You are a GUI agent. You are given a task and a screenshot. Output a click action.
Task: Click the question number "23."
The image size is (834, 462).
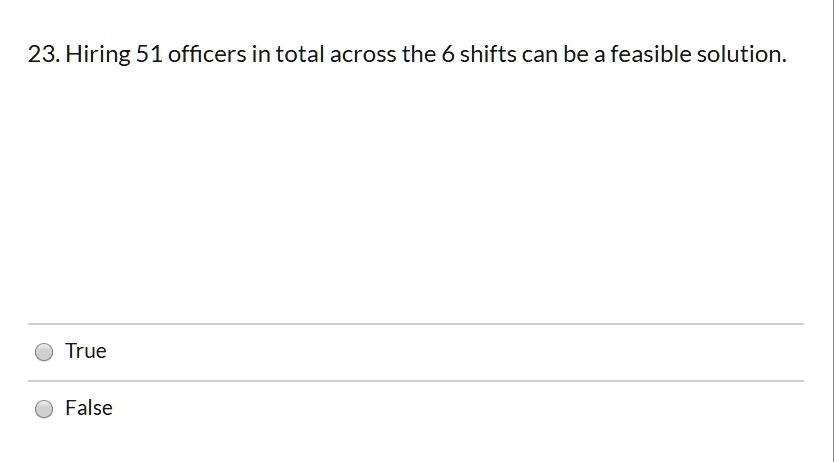tap(44, 54)
